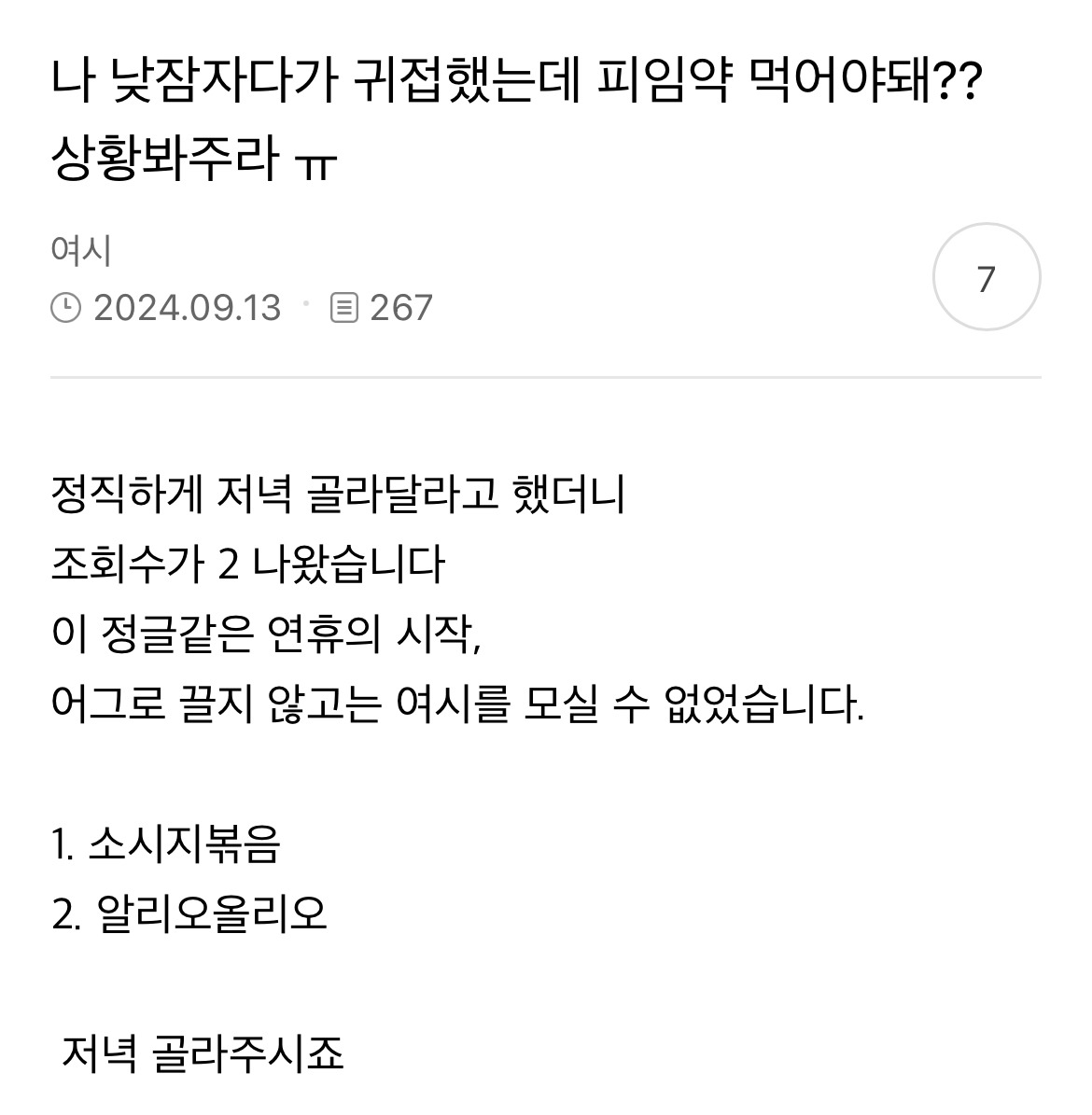
Task: Click the clock icon beside the date
Action: coord(66,308)
